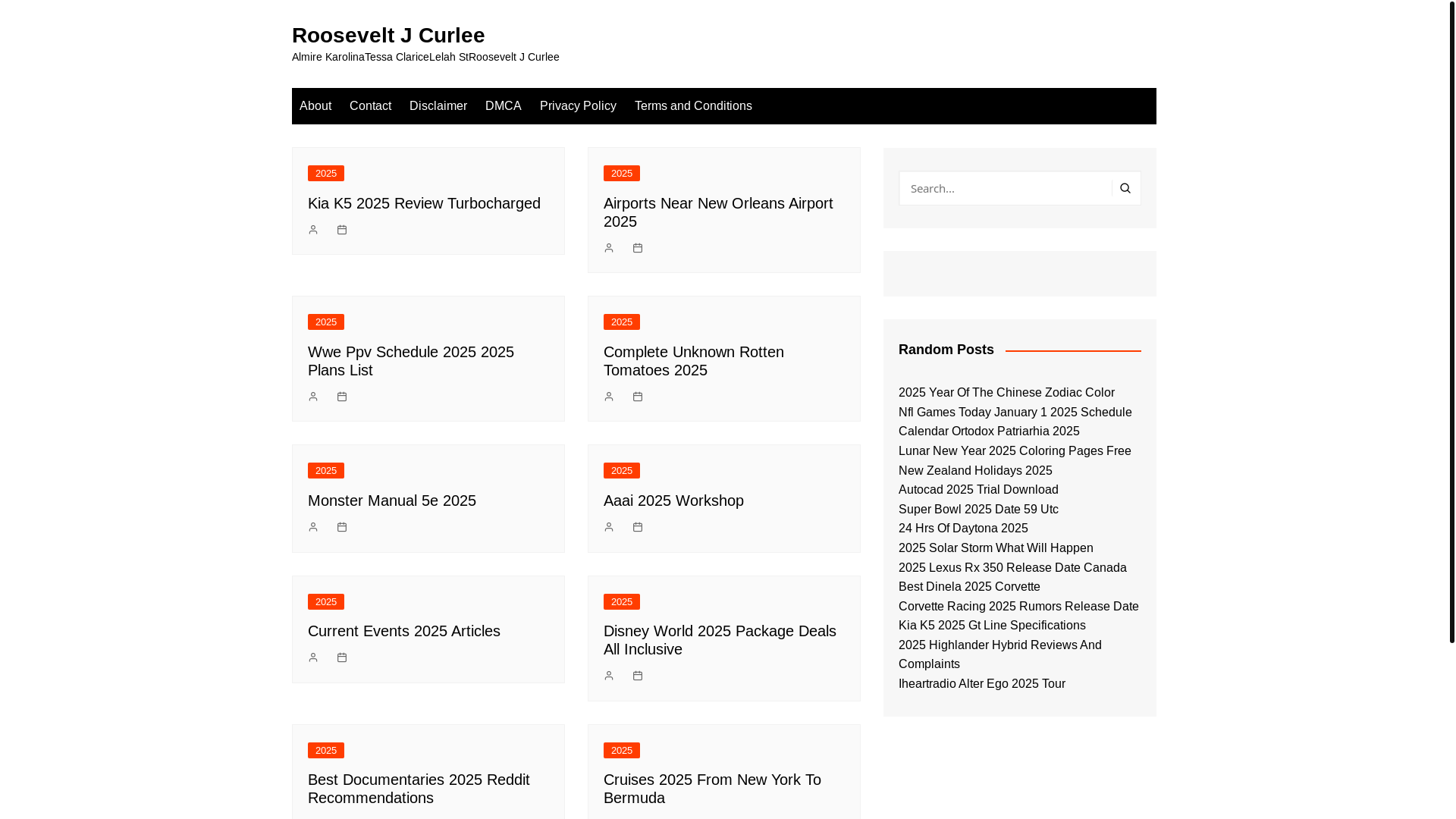Click 2025 category tag above Current Events post
This screenshot has height=819, width=1456.
pos(326,602)
